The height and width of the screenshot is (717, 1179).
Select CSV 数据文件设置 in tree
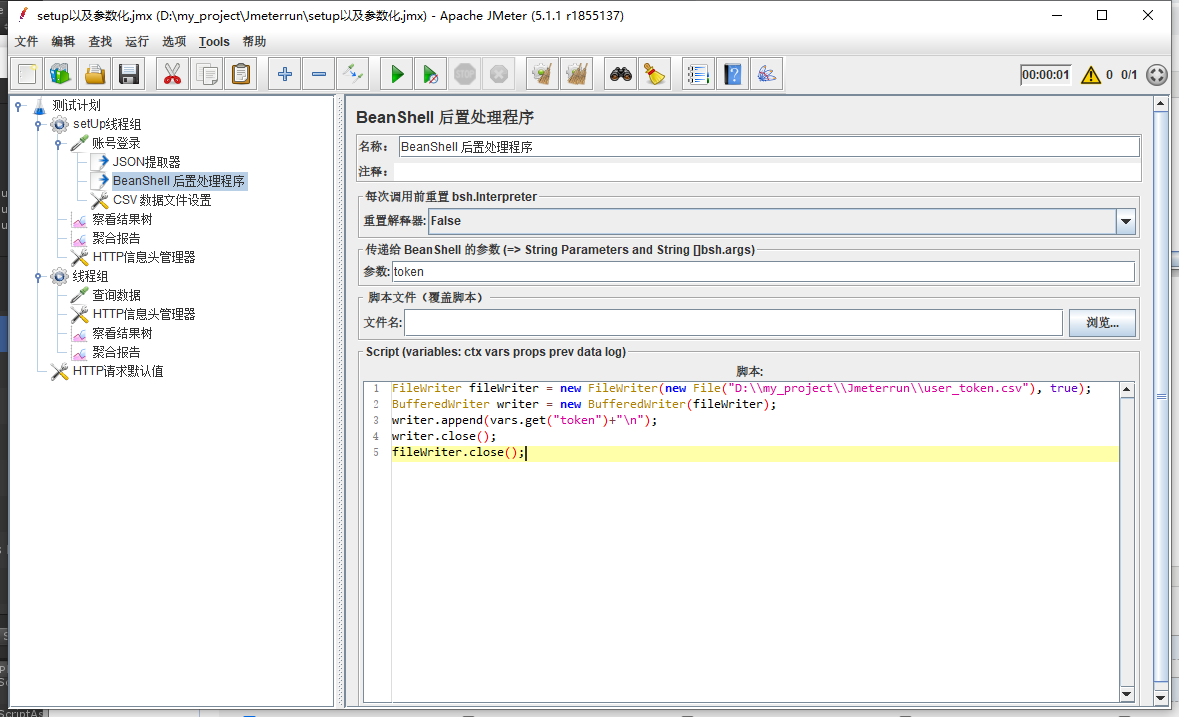[162, 200]
